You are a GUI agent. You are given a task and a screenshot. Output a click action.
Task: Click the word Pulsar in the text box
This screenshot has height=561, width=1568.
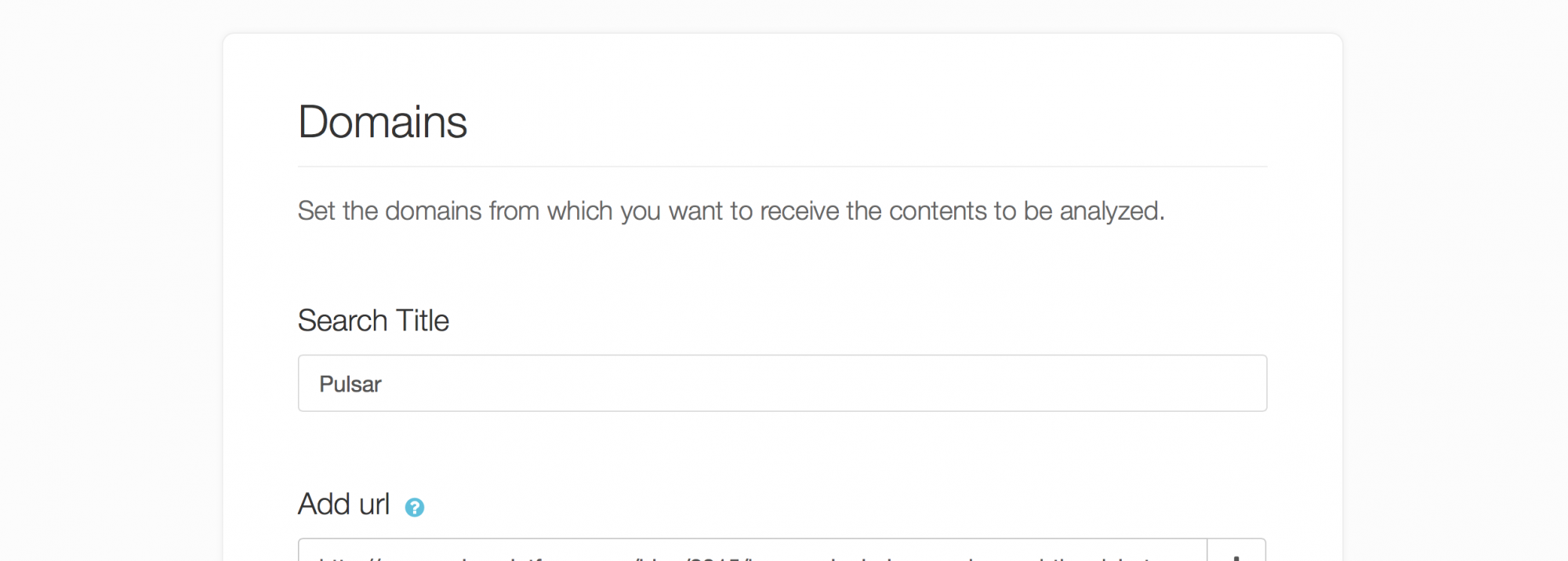pos(350,384)
